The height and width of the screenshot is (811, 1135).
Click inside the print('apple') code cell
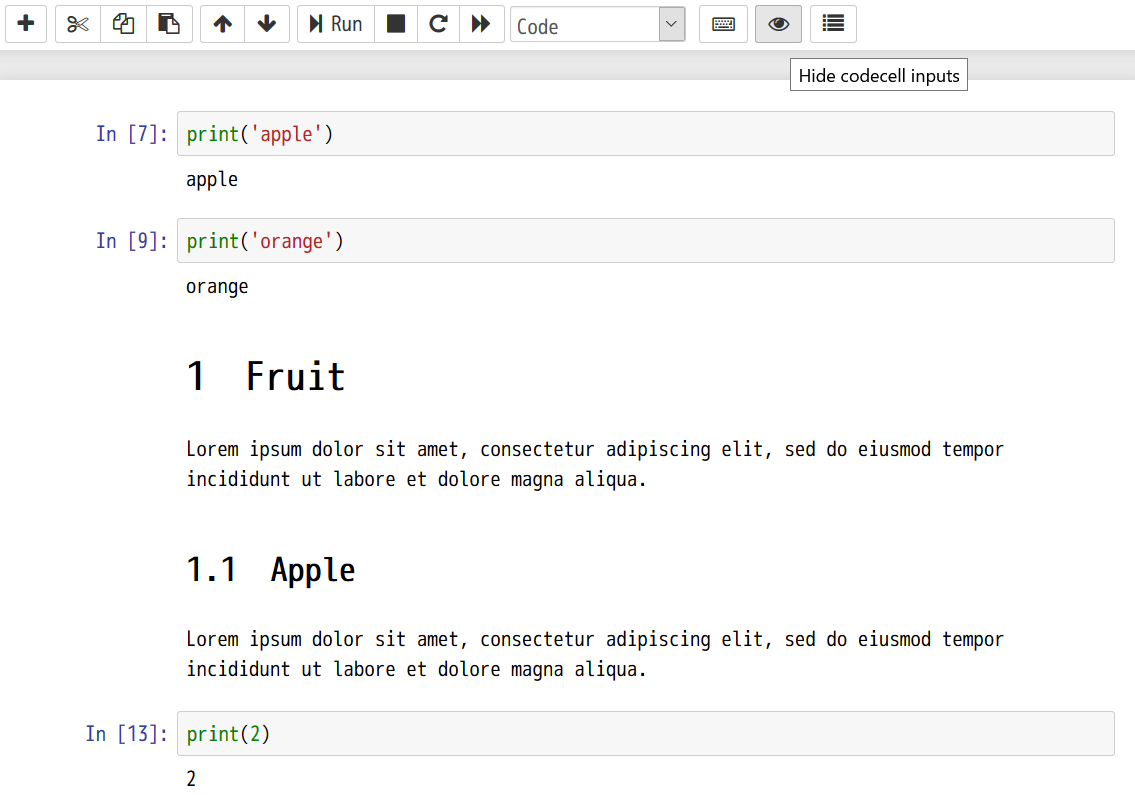(x=645, y=134)
